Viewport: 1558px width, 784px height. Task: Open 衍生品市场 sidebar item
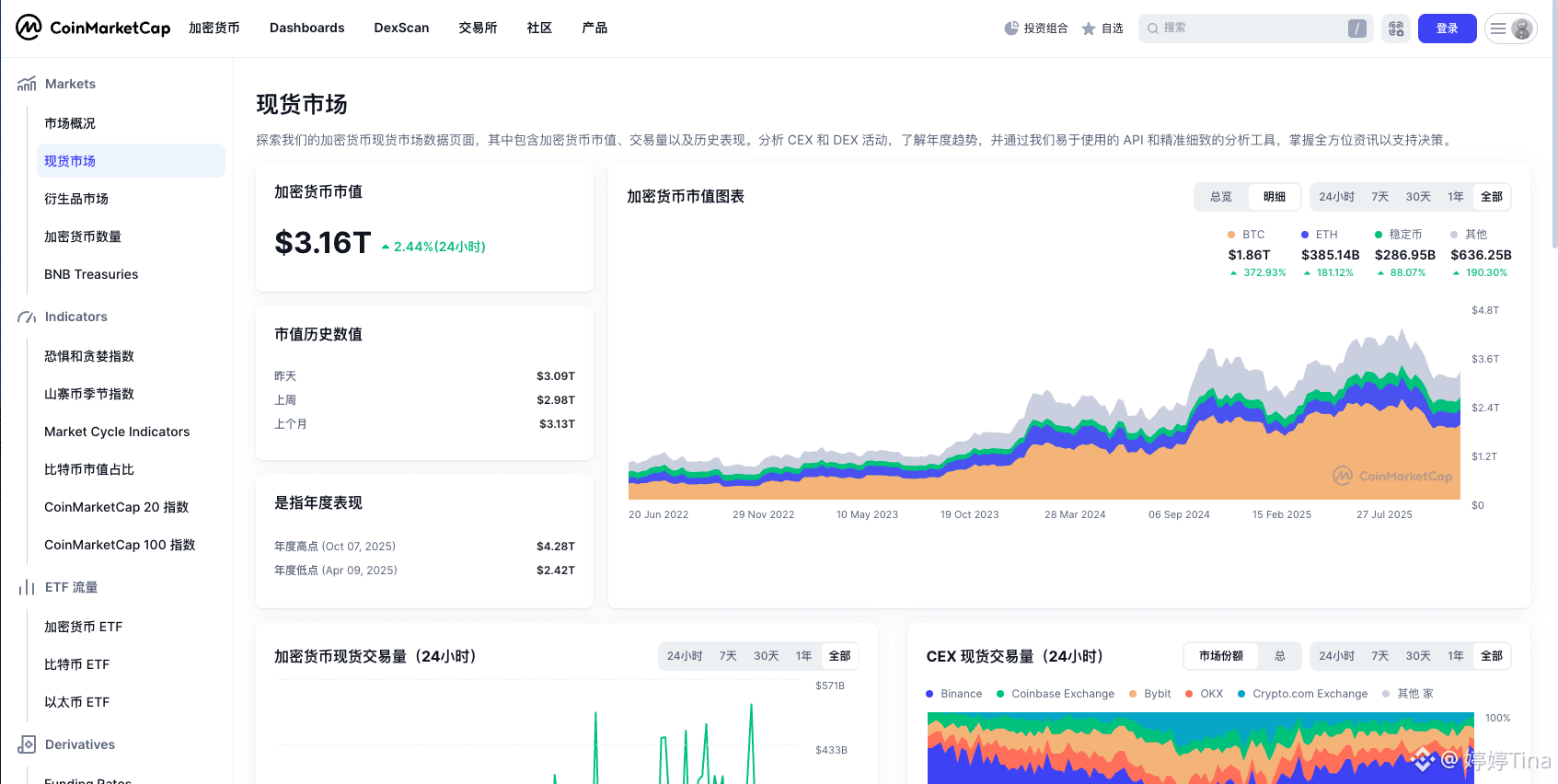(x=131, y=199)
